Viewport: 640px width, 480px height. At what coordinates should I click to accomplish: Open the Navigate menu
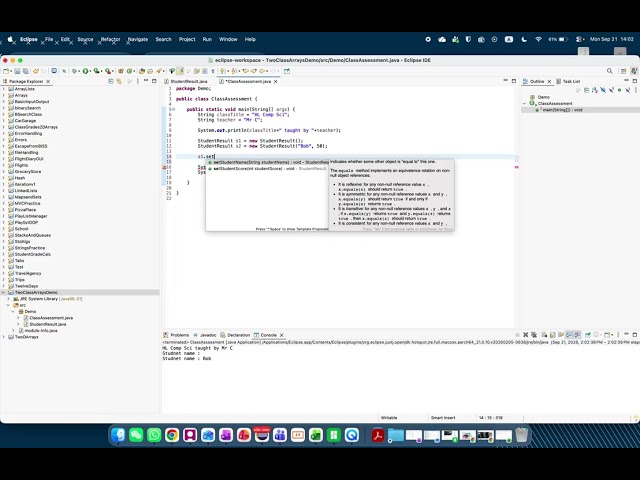138,39
